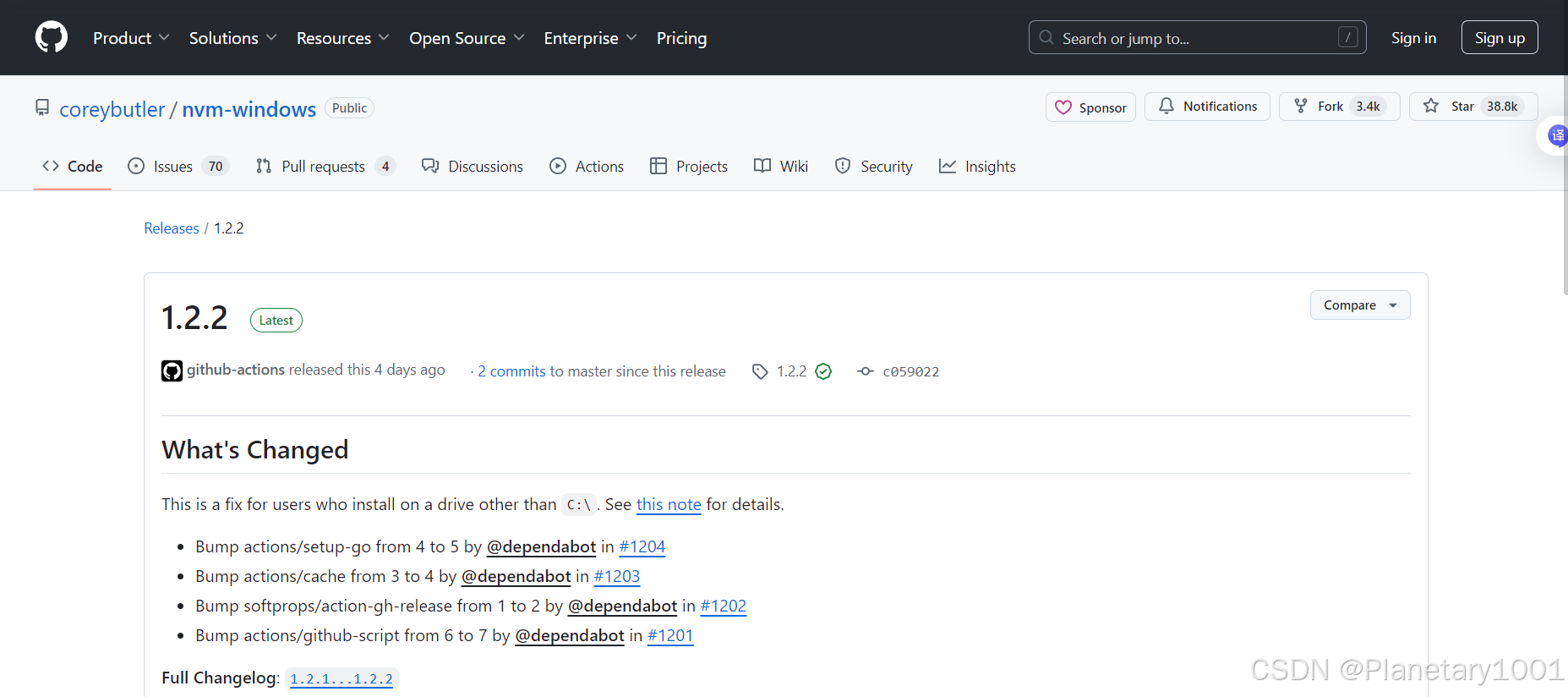Open commit c059022
This screenshot has height=697, width=1568.
click(x=911, y=372)
